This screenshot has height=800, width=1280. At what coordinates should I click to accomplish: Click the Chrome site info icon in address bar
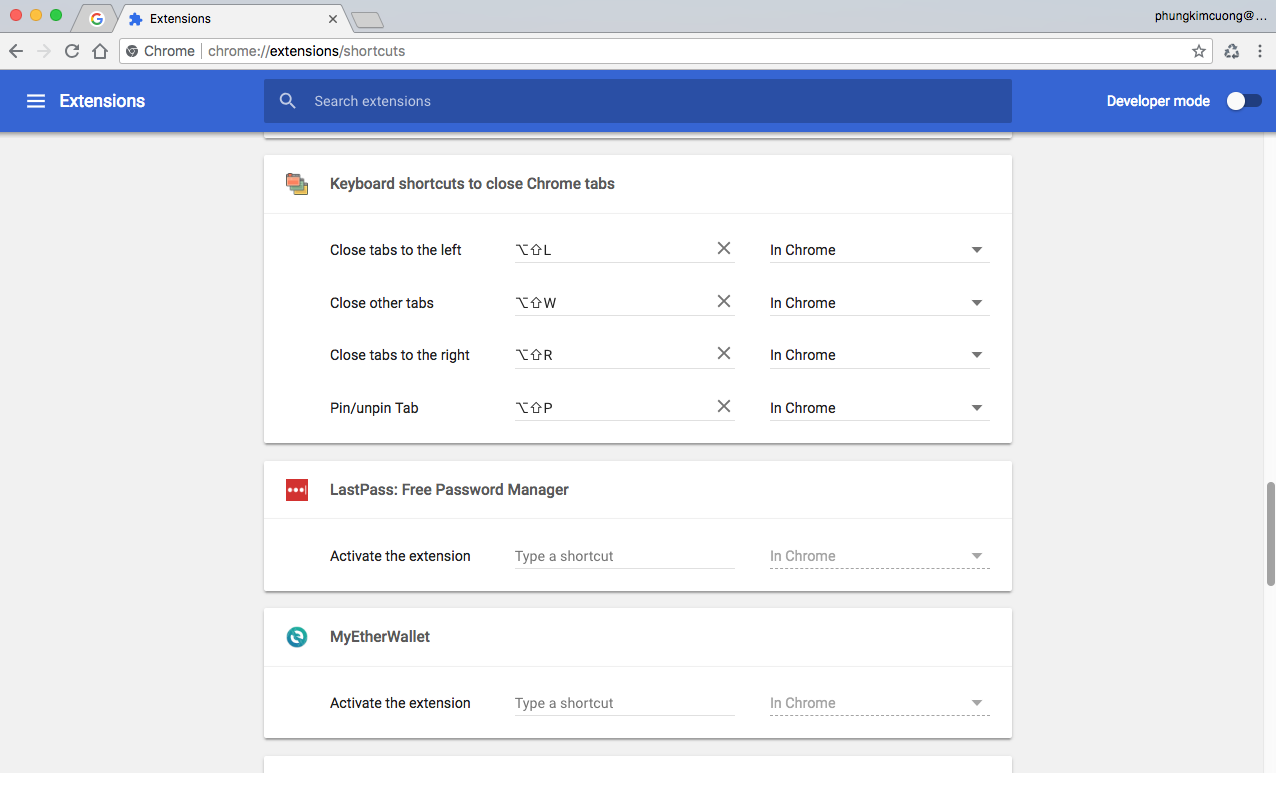132,51
